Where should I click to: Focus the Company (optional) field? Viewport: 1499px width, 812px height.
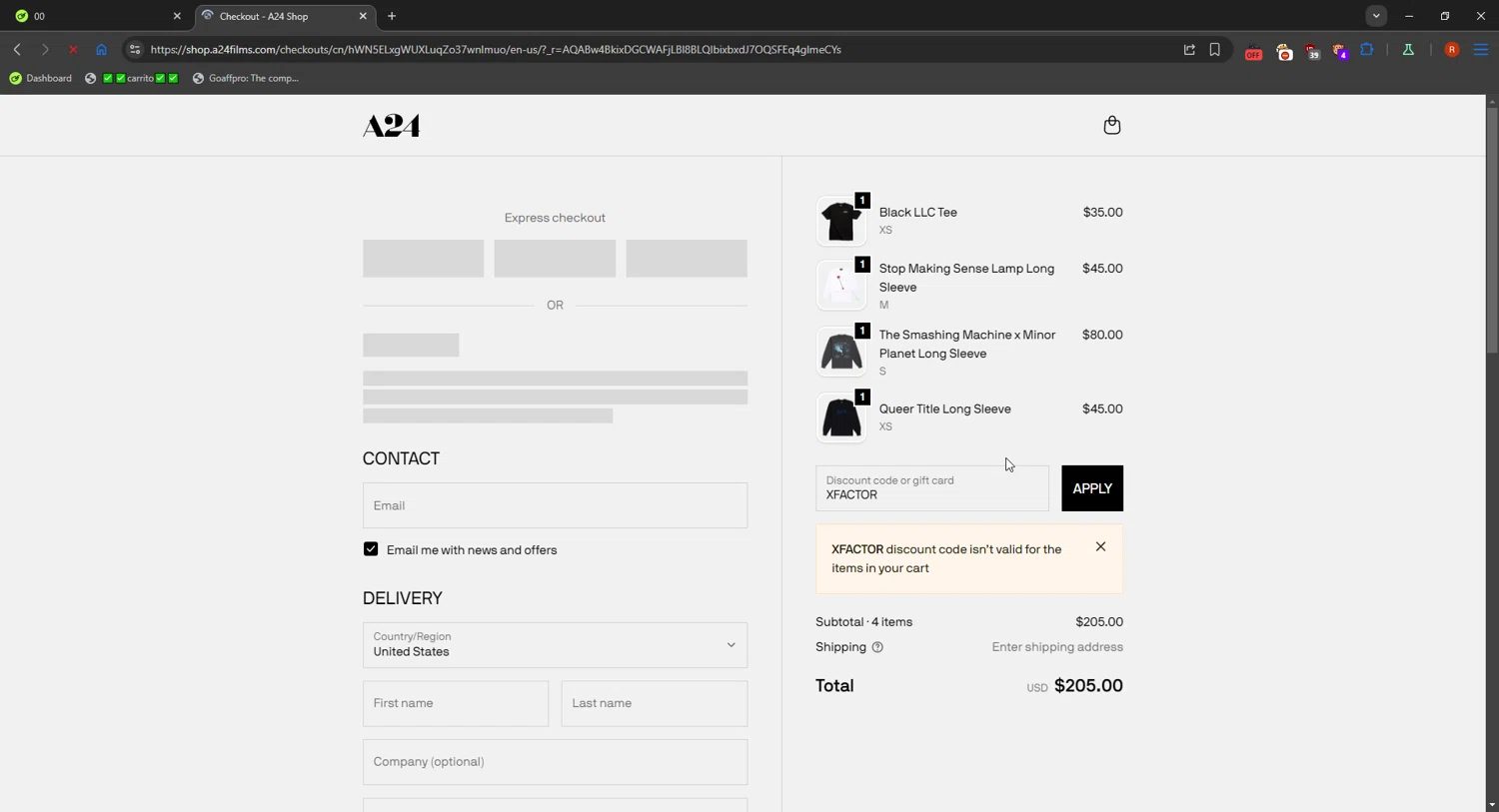555,762
